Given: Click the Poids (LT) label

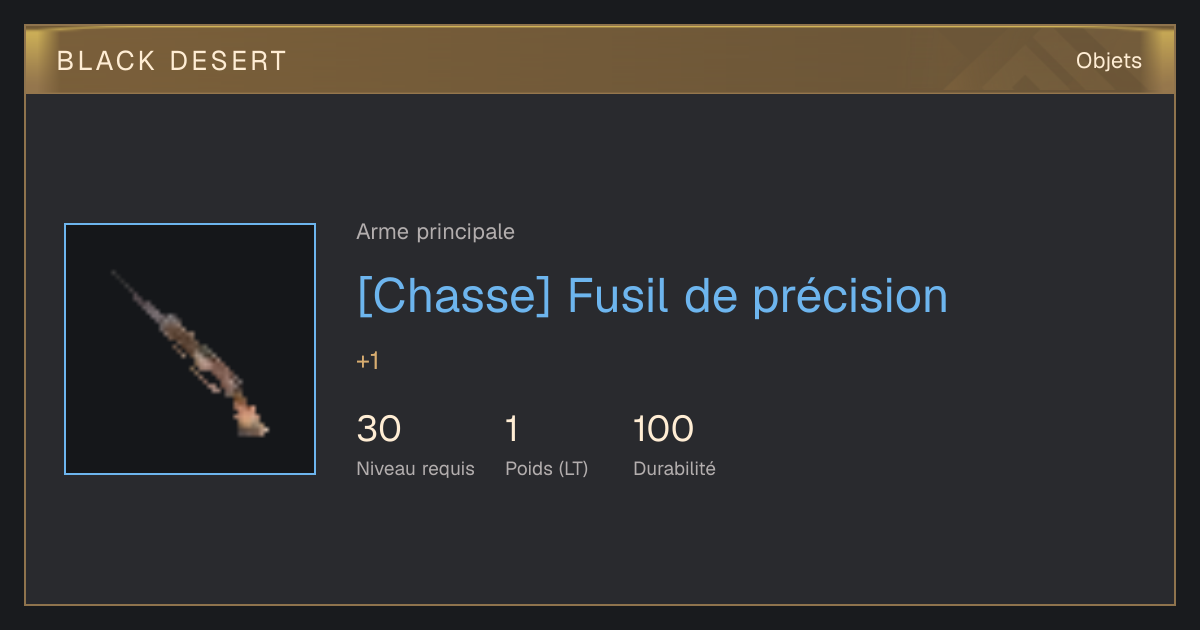Looking at the screenshot, I should (547, 469).
